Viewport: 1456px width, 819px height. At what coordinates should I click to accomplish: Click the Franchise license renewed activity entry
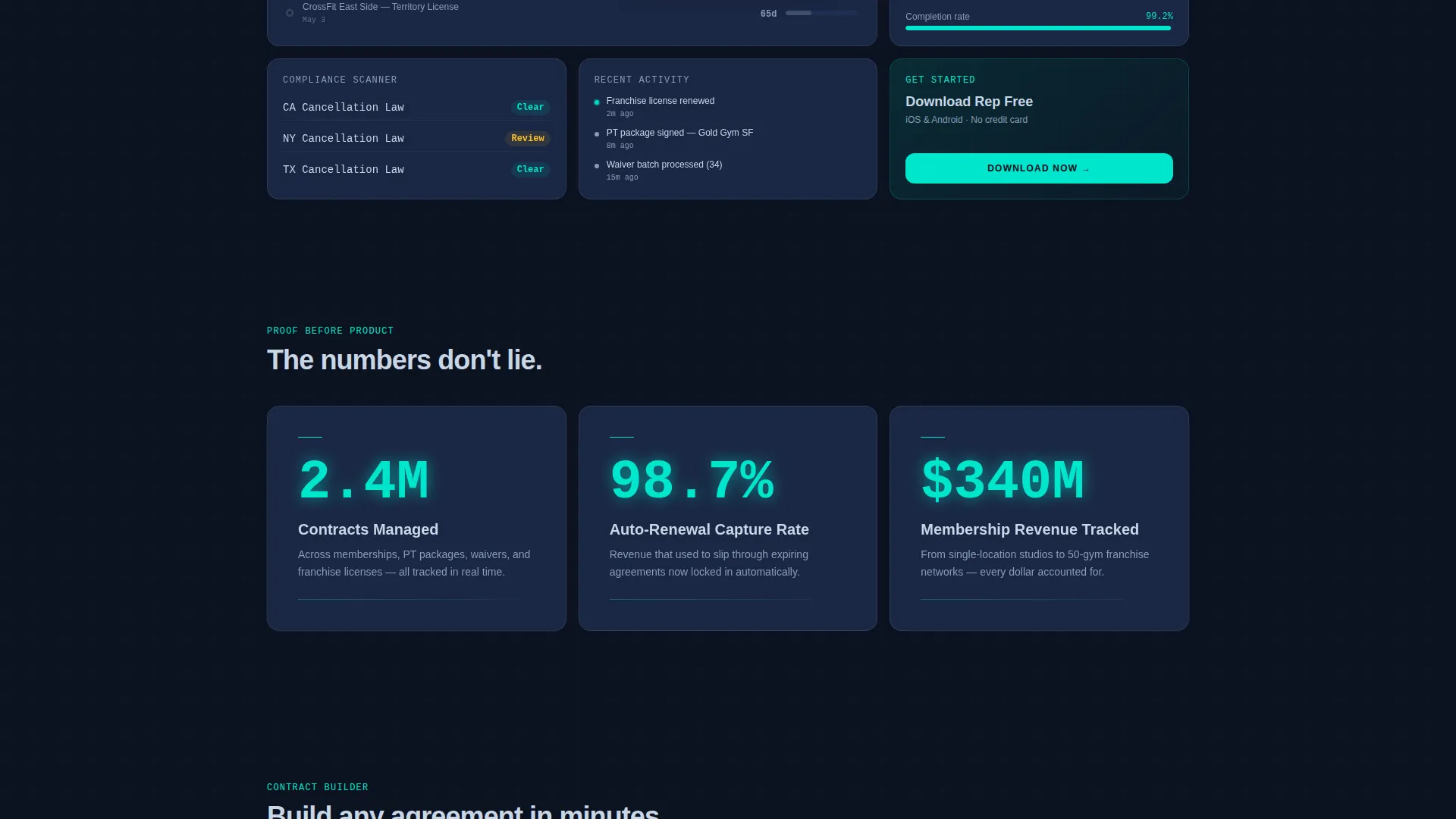[x=661, y=101]
